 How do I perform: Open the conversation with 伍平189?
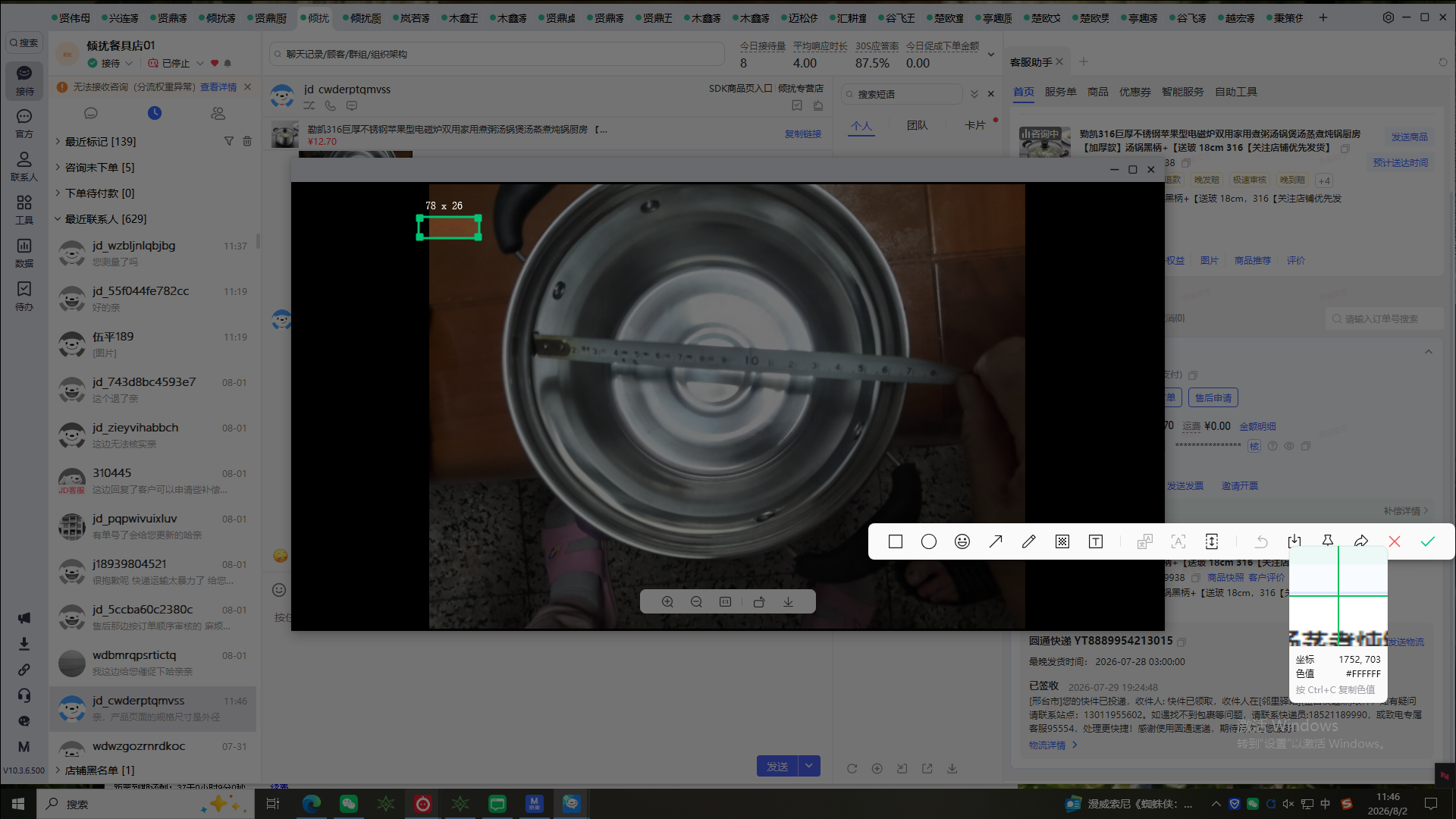pyautogui.click(x=152, y=344)
